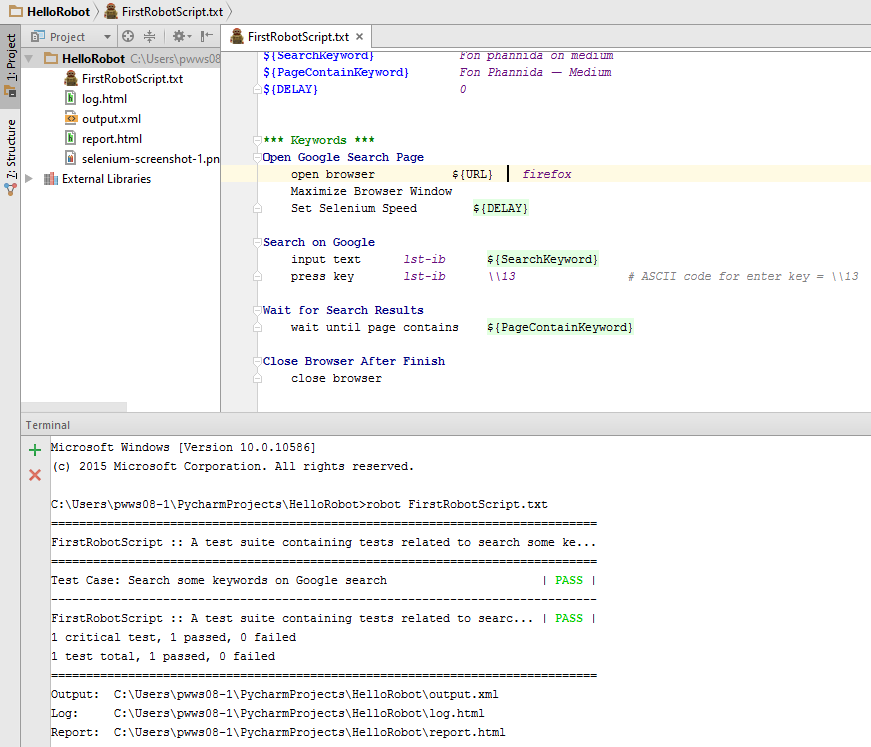871x747 pixels.
Task: Select report.html in the project tree
Action: click(x=112, y=139)
